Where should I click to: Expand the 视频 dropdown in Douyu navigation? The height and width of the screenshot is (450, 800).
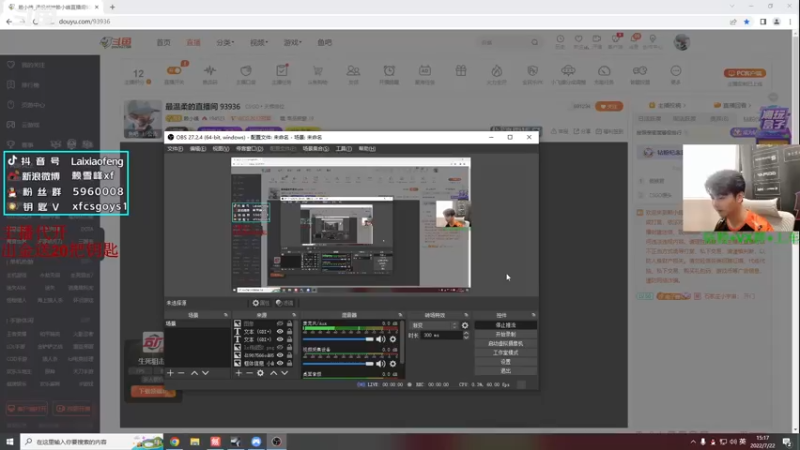click(259, 42)
